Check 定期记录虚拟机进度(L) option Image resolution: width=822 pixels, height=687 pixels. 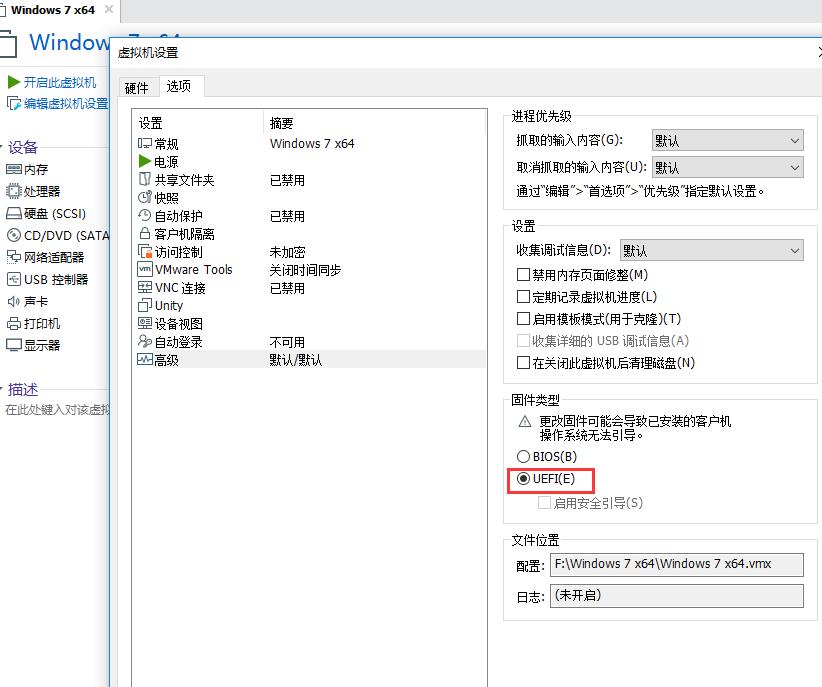tap(523, 296)
